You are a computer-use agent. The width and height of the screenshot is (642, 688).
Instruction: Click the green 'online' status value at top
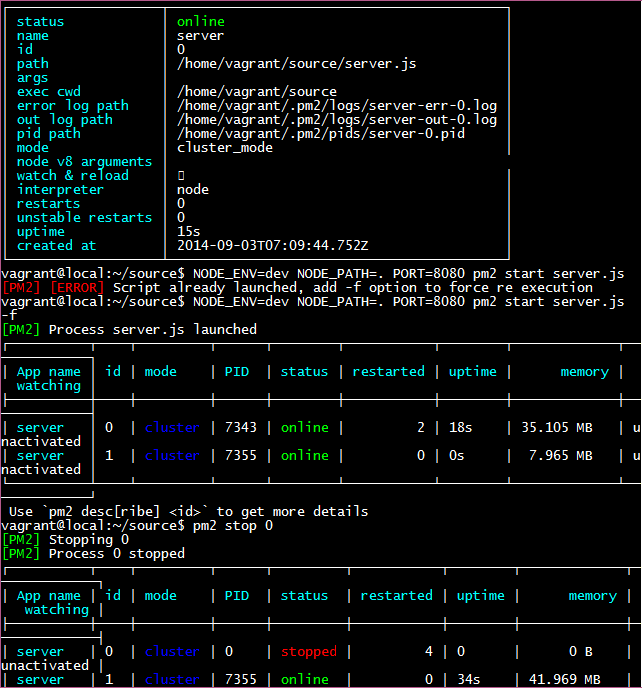(201, 22)
